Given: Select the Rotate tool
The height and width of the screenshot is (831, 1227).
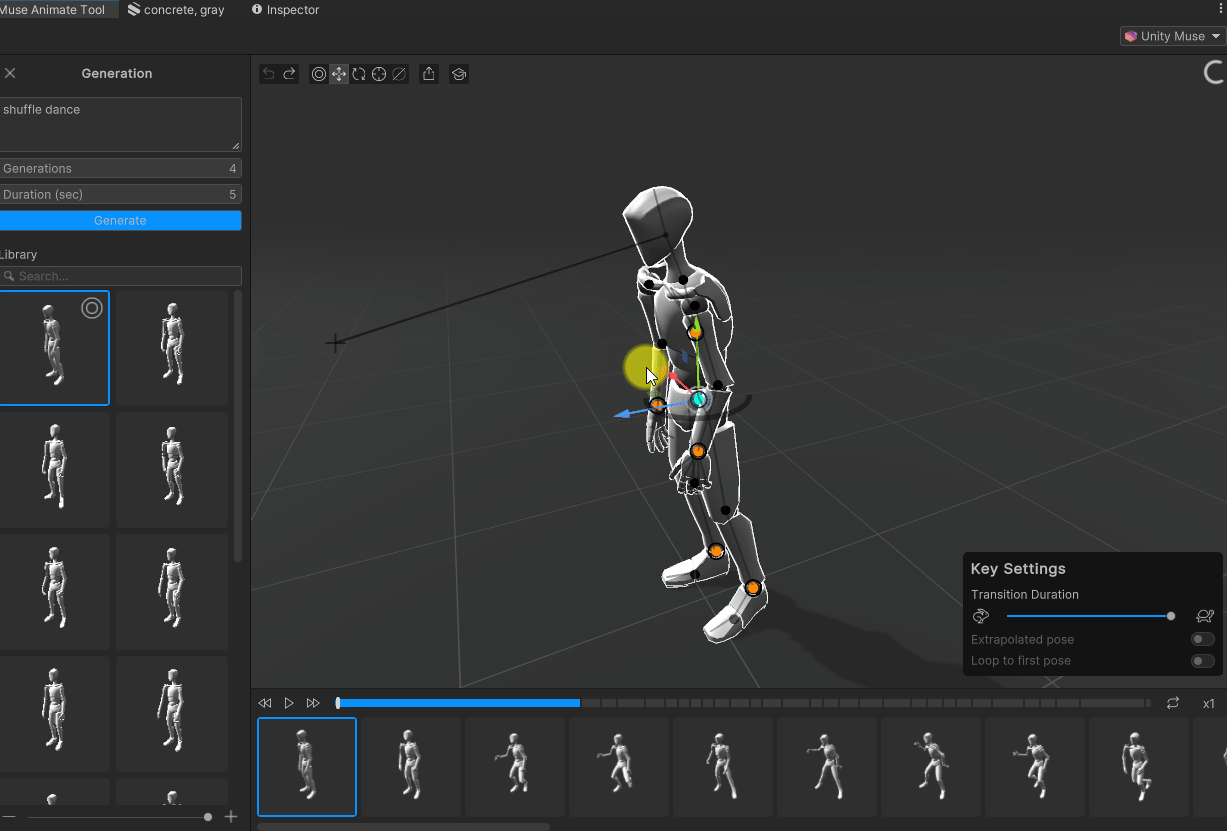Looking at the screenshot, I should click(x=359, y=74).
